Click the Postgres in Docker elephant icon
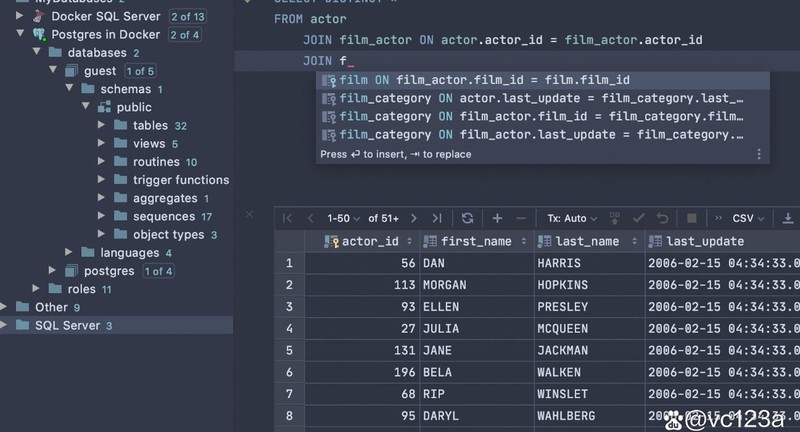Image resolution: width=800 pixels, height=432 pixels. pyautogui.click(x=38, y=34)
